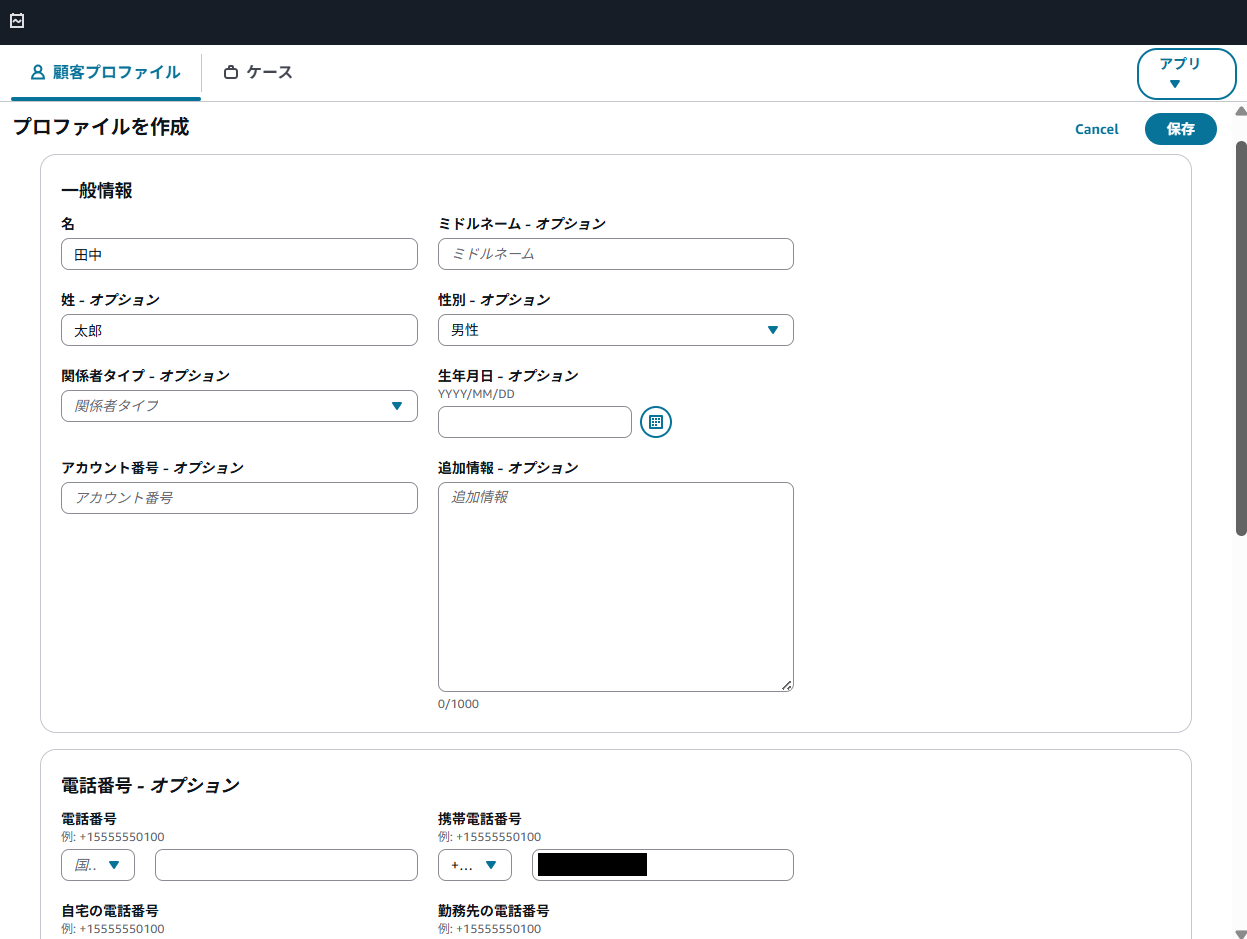The height and width of the screenshot is (939, 1247).
Task: Select the アカウント番号 input field
Action: pyautogui.click(x=239, y=498)
